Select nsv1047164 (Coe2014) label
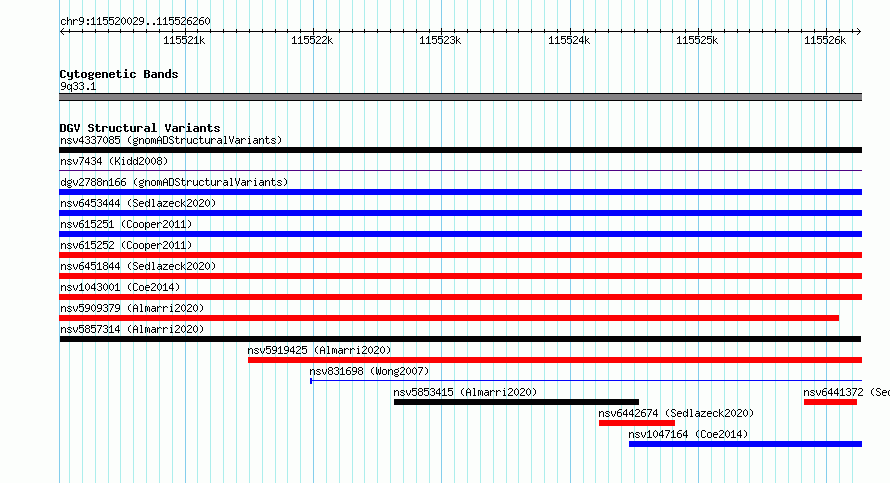 click(688, 434)
